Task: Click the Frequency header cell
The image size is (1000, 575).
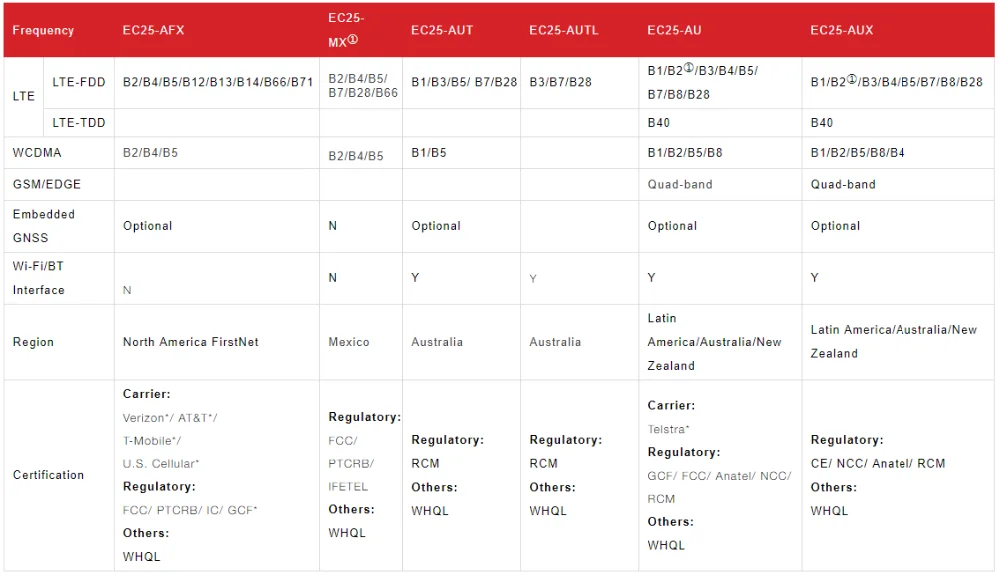Action: pyautogui.click(x=43, y=31)
